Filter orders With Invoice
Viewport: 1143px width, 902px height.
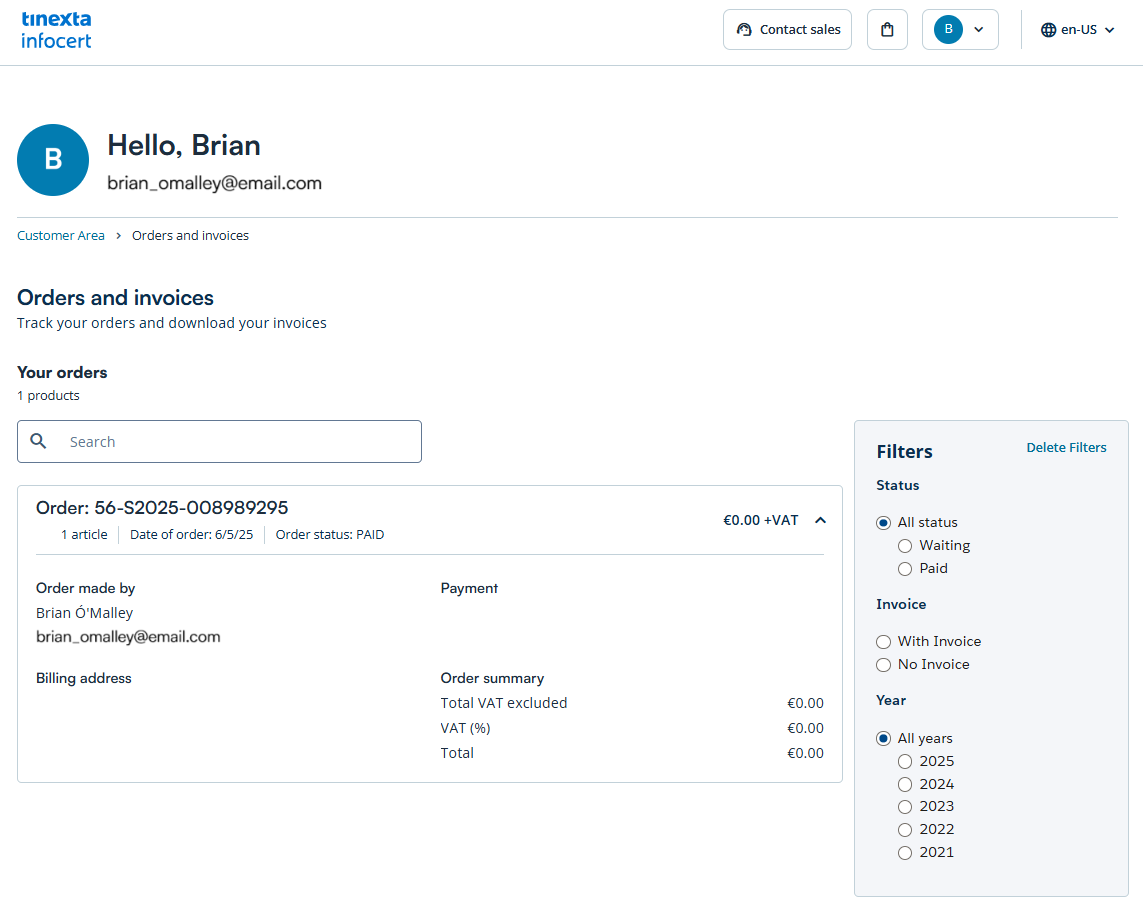(x=884, y=642)
